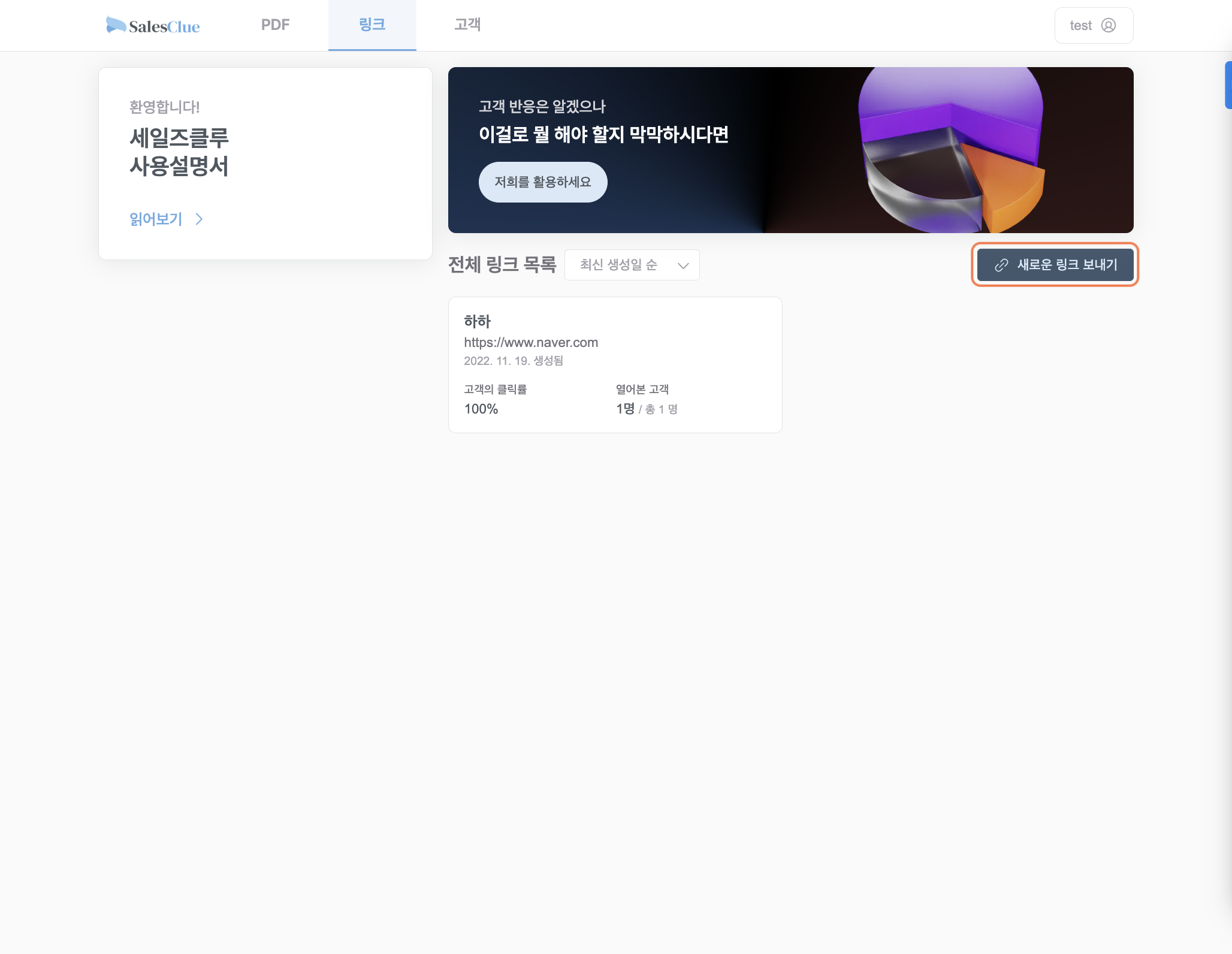Click the 세일즈클루 사용설명서 heading

coord(179,152)
